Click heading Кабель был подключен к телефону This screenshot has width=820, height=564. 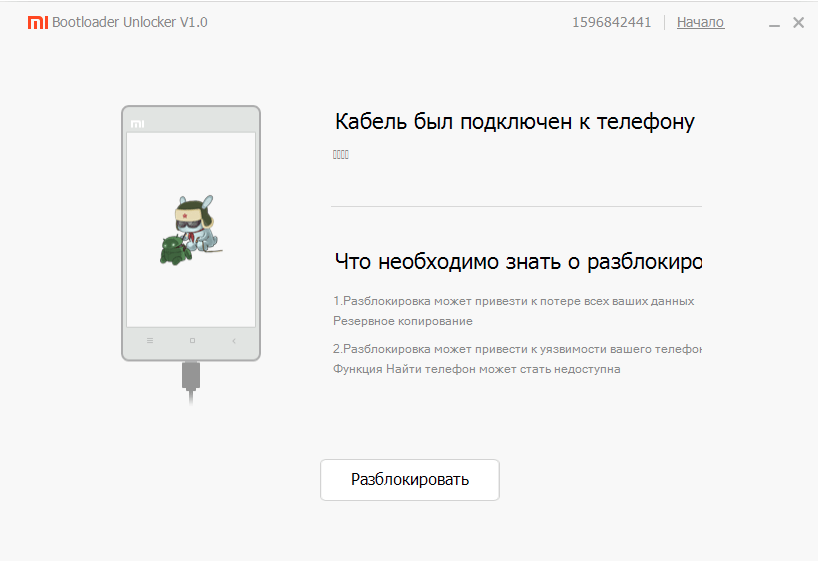pyautogui.click(x=514, y=122)
